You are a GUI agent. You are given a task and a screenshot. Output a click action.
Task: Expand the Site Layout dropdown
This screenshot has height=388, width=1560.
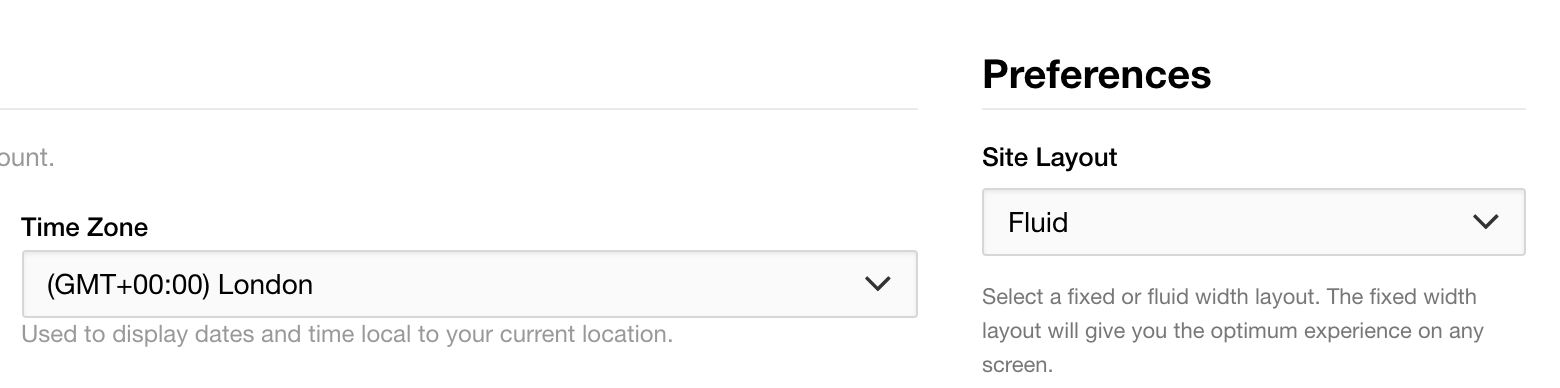pos(1253,222)
